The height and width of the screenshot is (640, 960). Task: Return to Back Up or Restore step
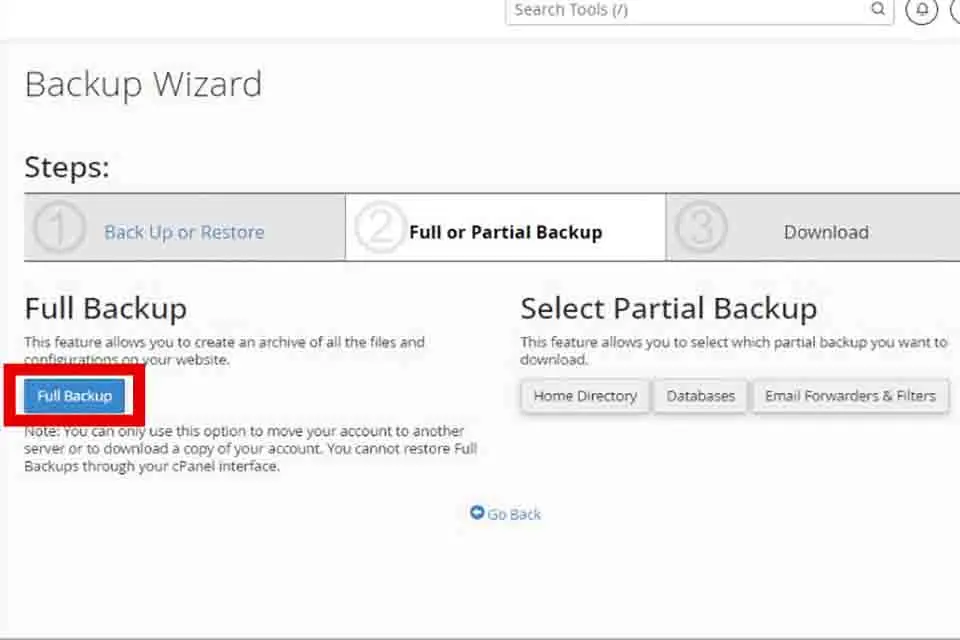[184, 232]
